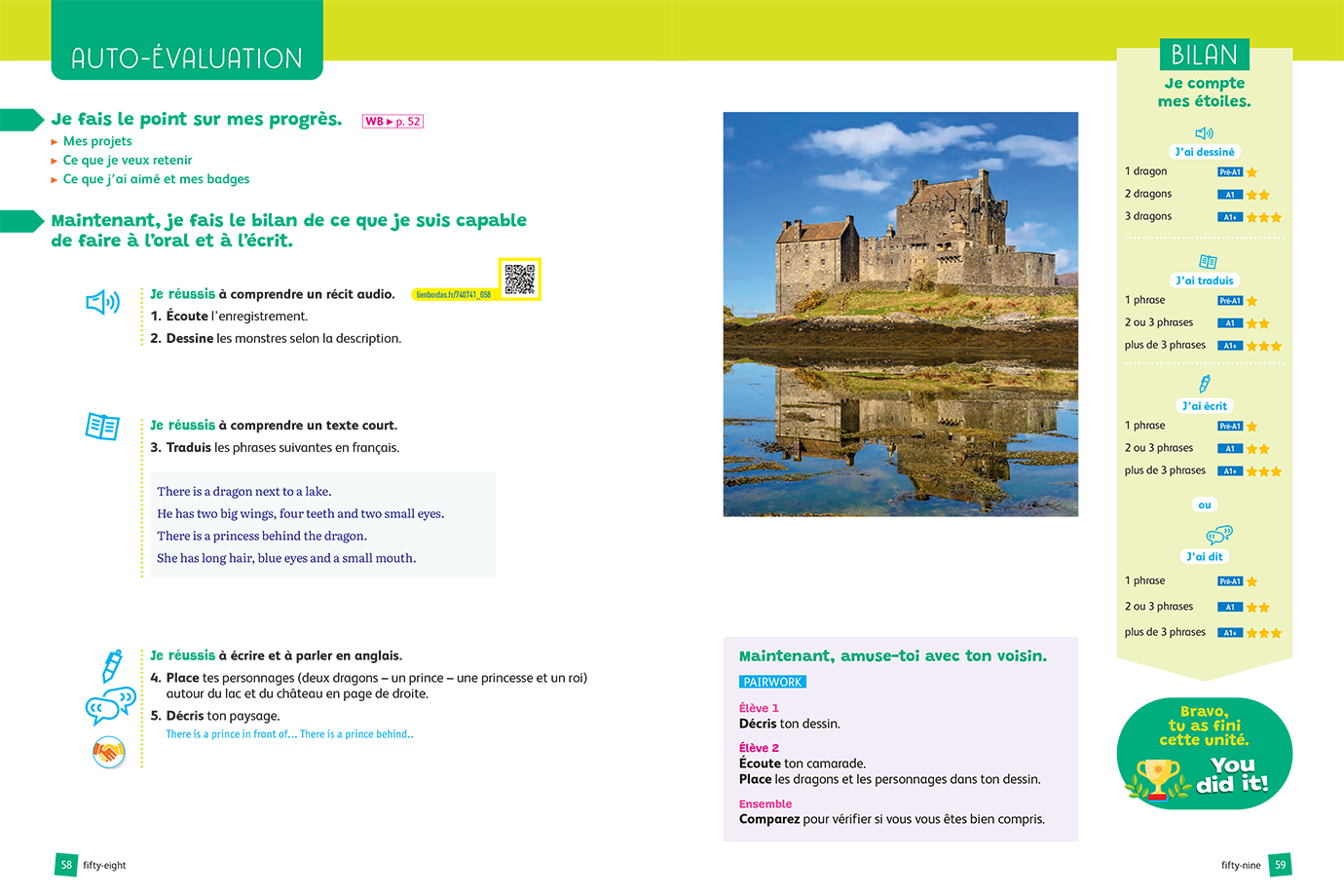1344x896 pixels.
Task: Click the green arrow marker beside Je fais le point
Action: [22, 120]
